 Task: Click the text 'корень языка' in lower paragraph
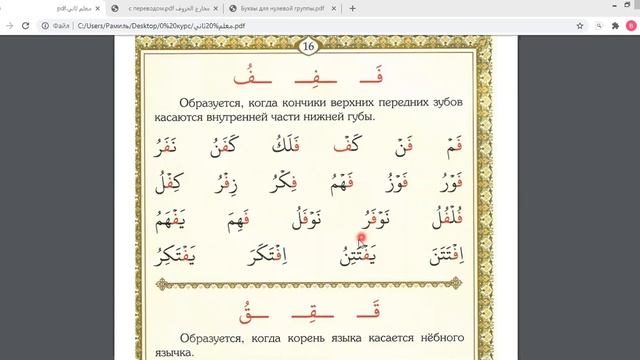(x=324, y=338)
